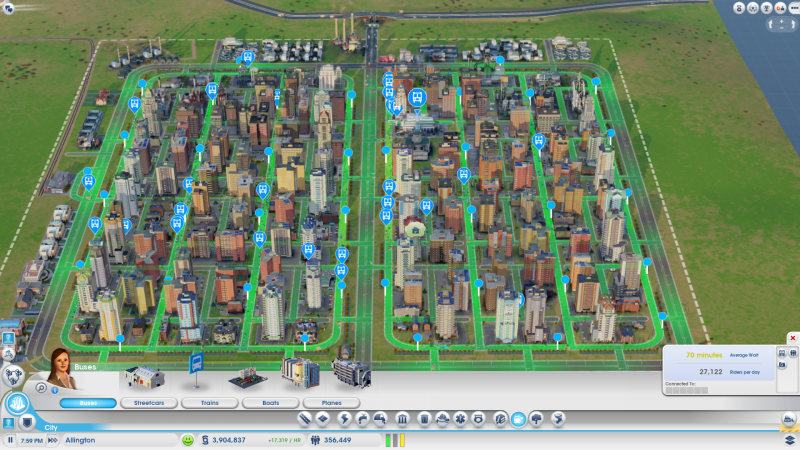Click the bulldozer demolish tool
This screenshot has width=800, height=450.
coord(789,419)
